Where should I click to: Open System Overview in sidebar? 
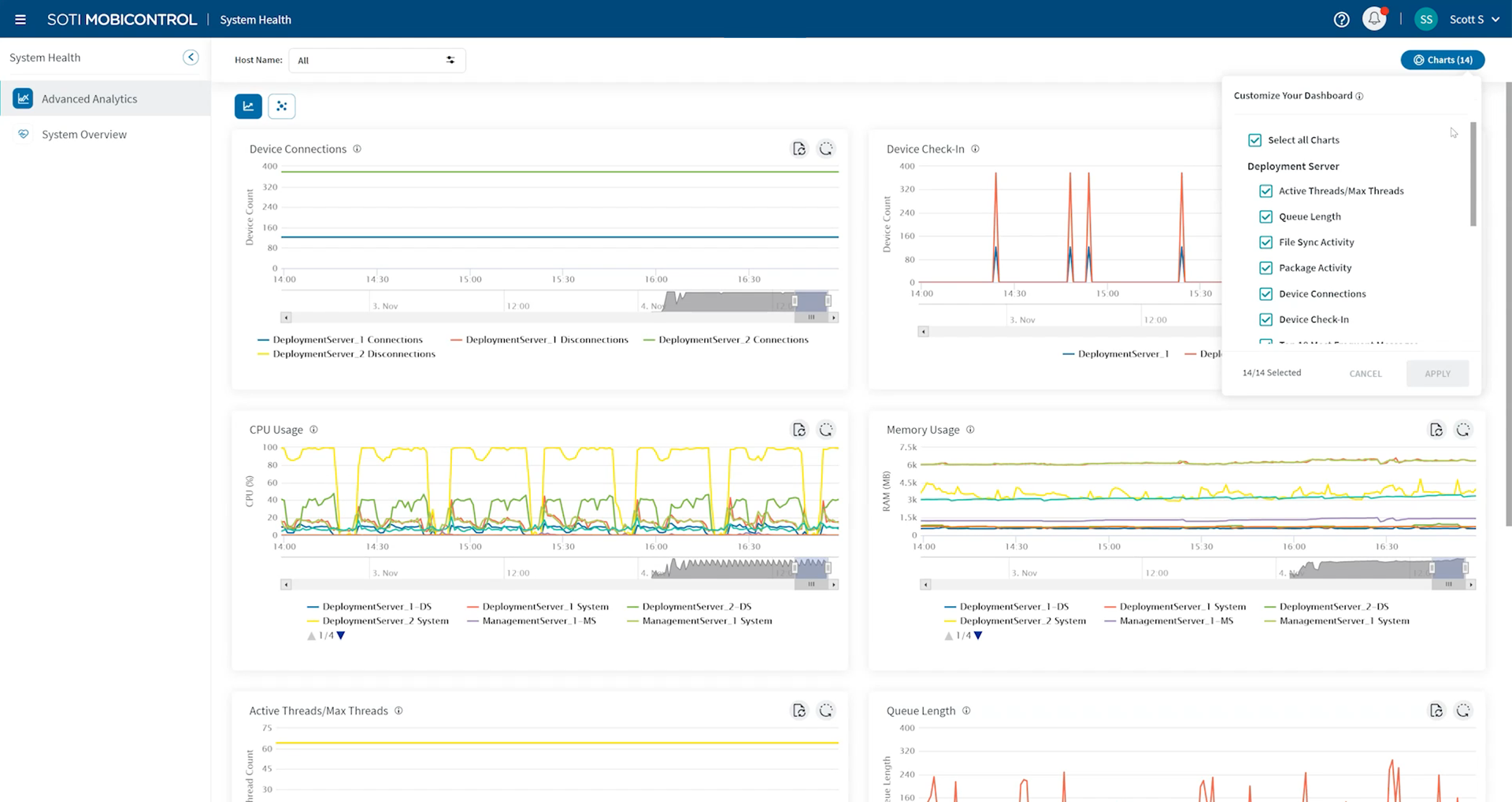(83, 135)
